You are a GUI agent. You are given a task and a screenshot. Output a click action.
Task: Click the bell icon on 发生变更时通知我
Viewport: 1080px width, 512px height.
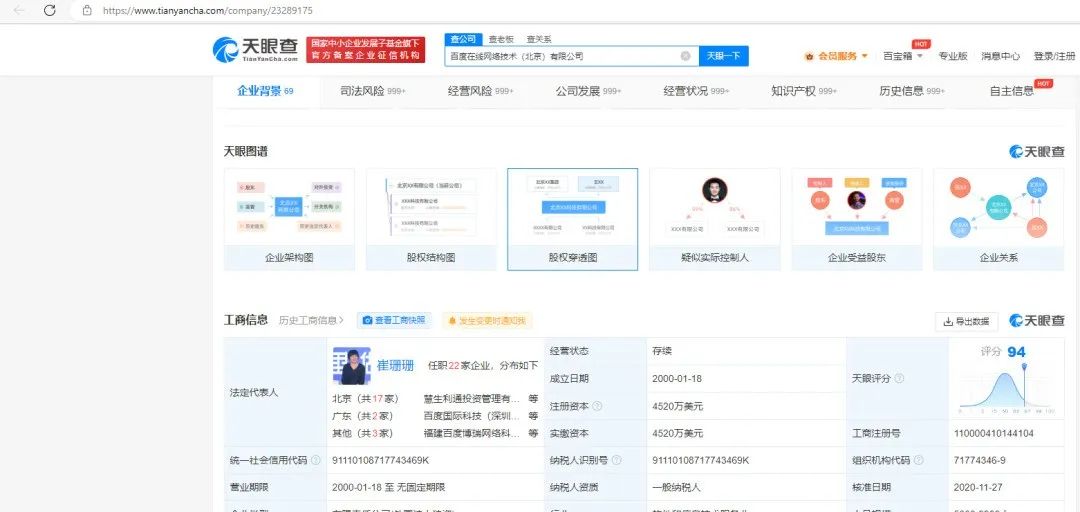pyautogui.click(x=453, y=320)
